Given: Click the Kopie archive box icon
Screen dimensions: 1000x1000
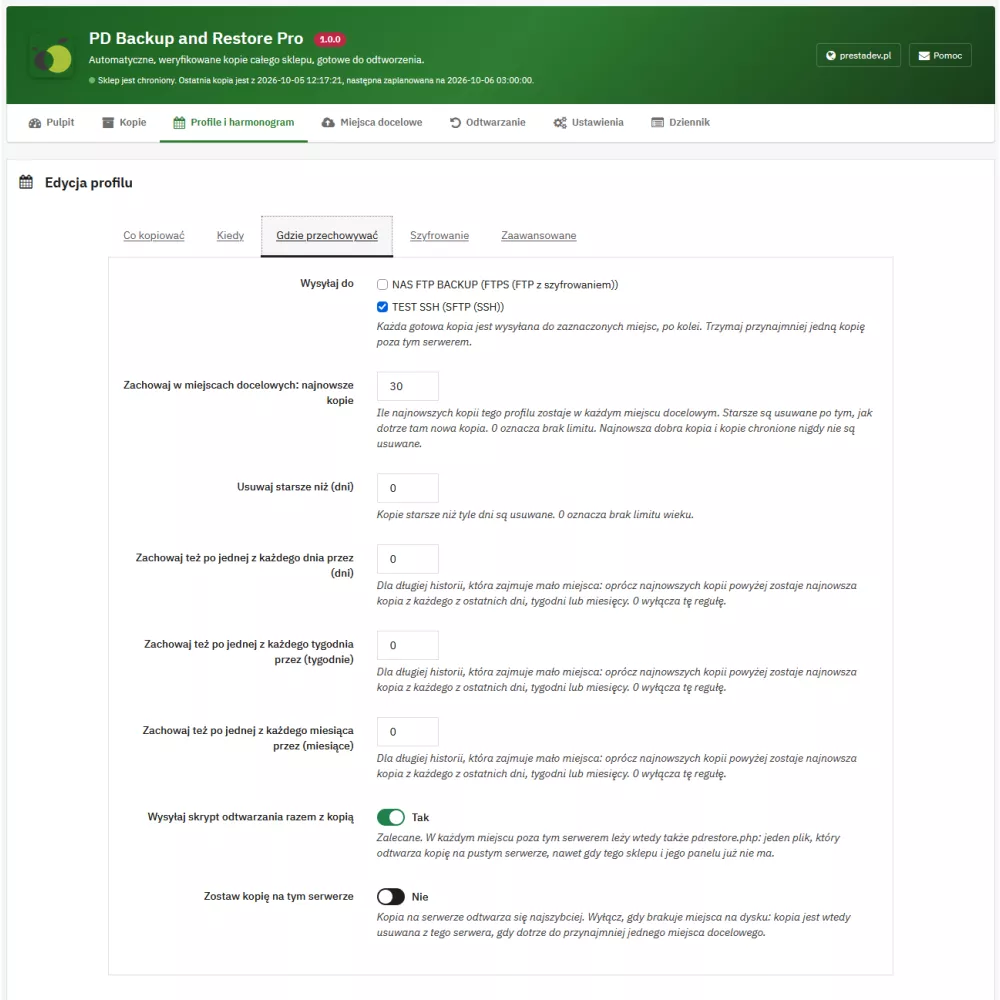Looking at the screenshot, I should [108, 122].
